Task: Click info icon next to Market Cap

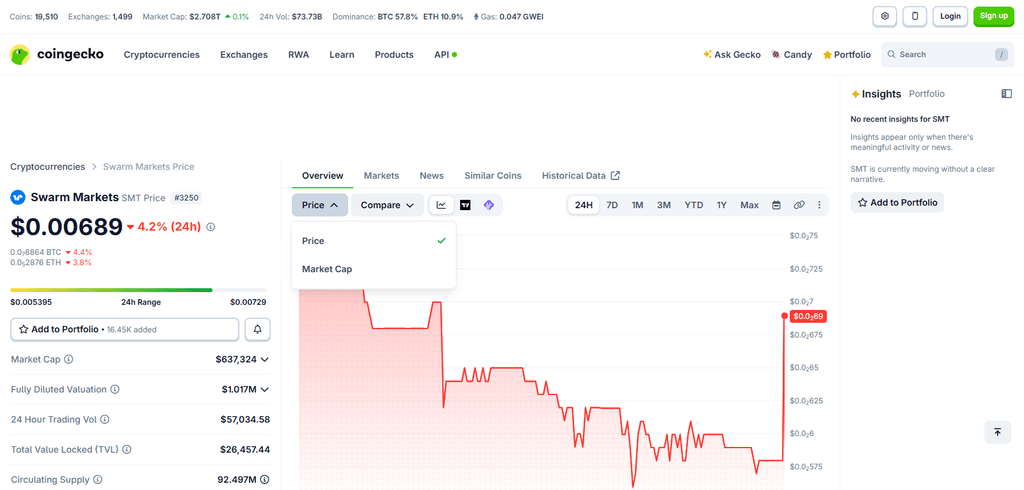Action: (69, 359)
